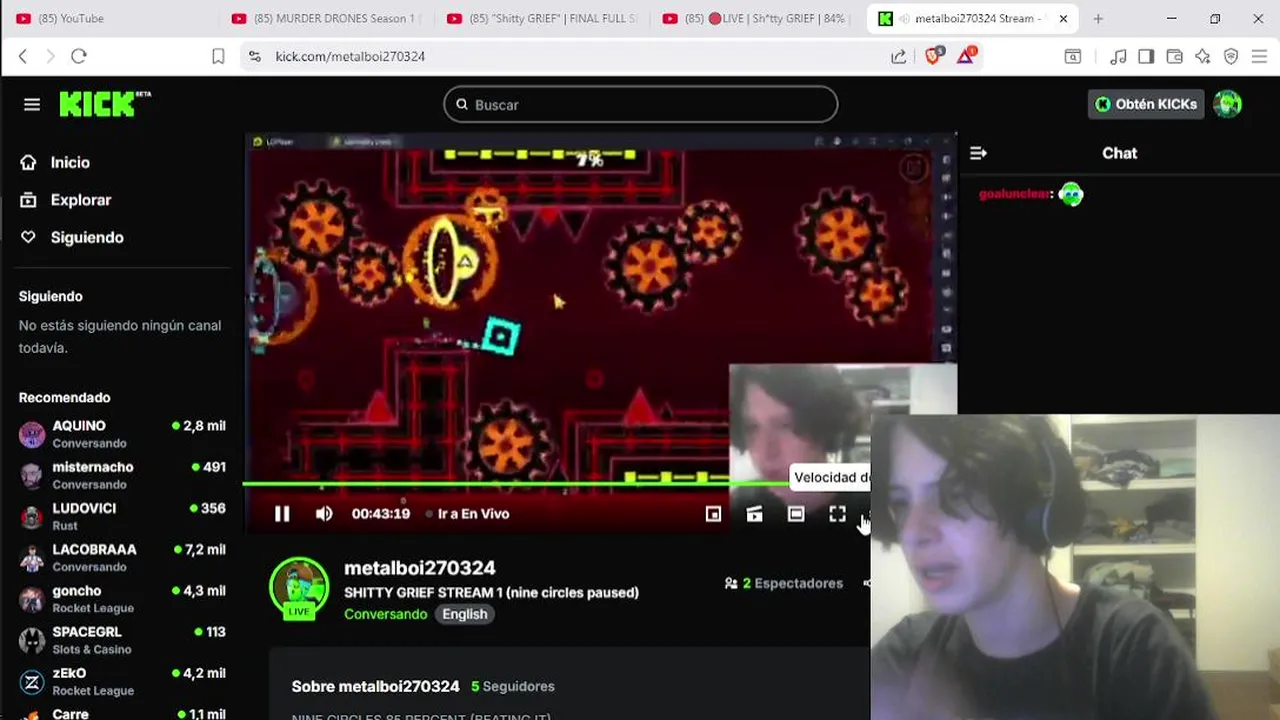The image size is (1280, 720).
Task: Click the goaluncleer username in chat
Action: 1015,194
